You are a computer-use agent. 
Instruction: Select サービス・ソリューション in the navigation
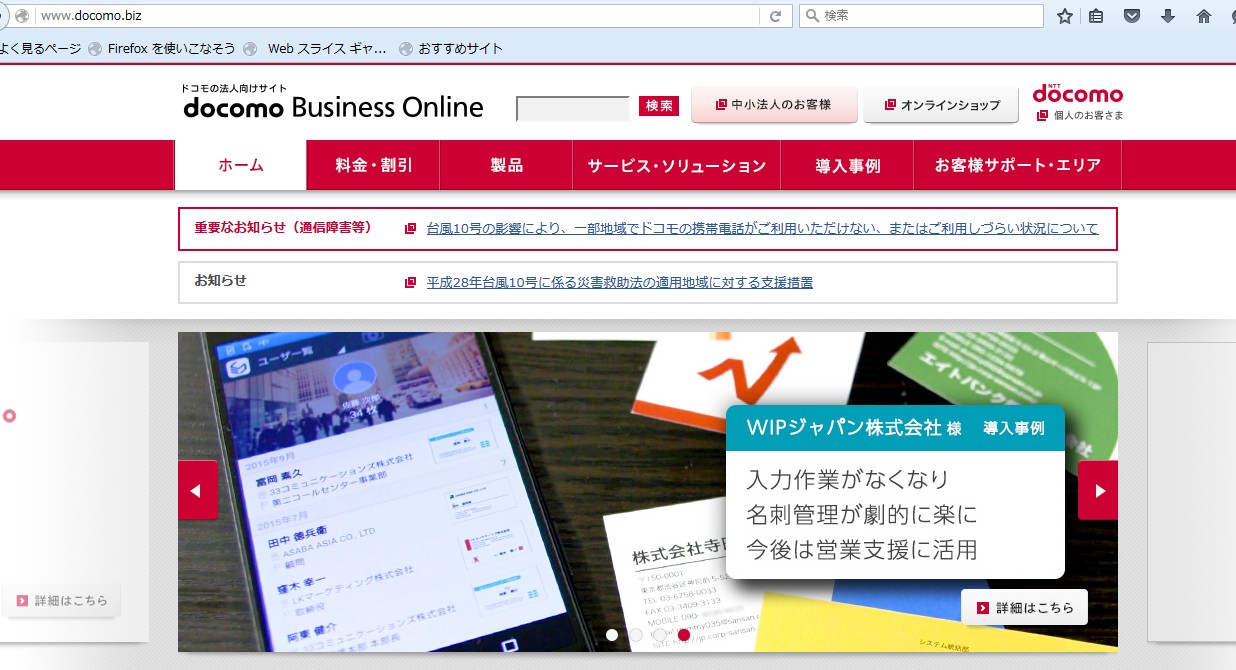[x=677, y=165]
